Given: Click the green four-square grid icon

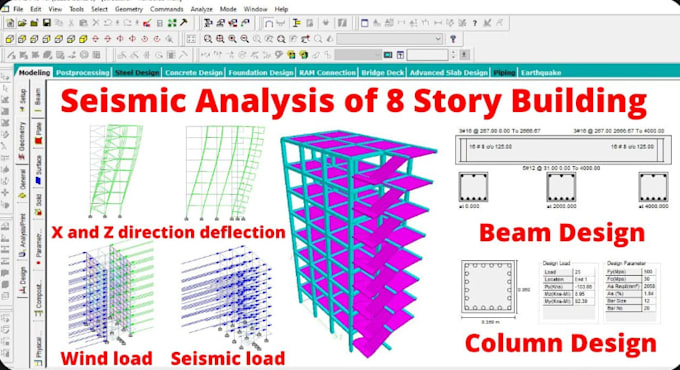Looking at the screenshot, I should [172, 23].
